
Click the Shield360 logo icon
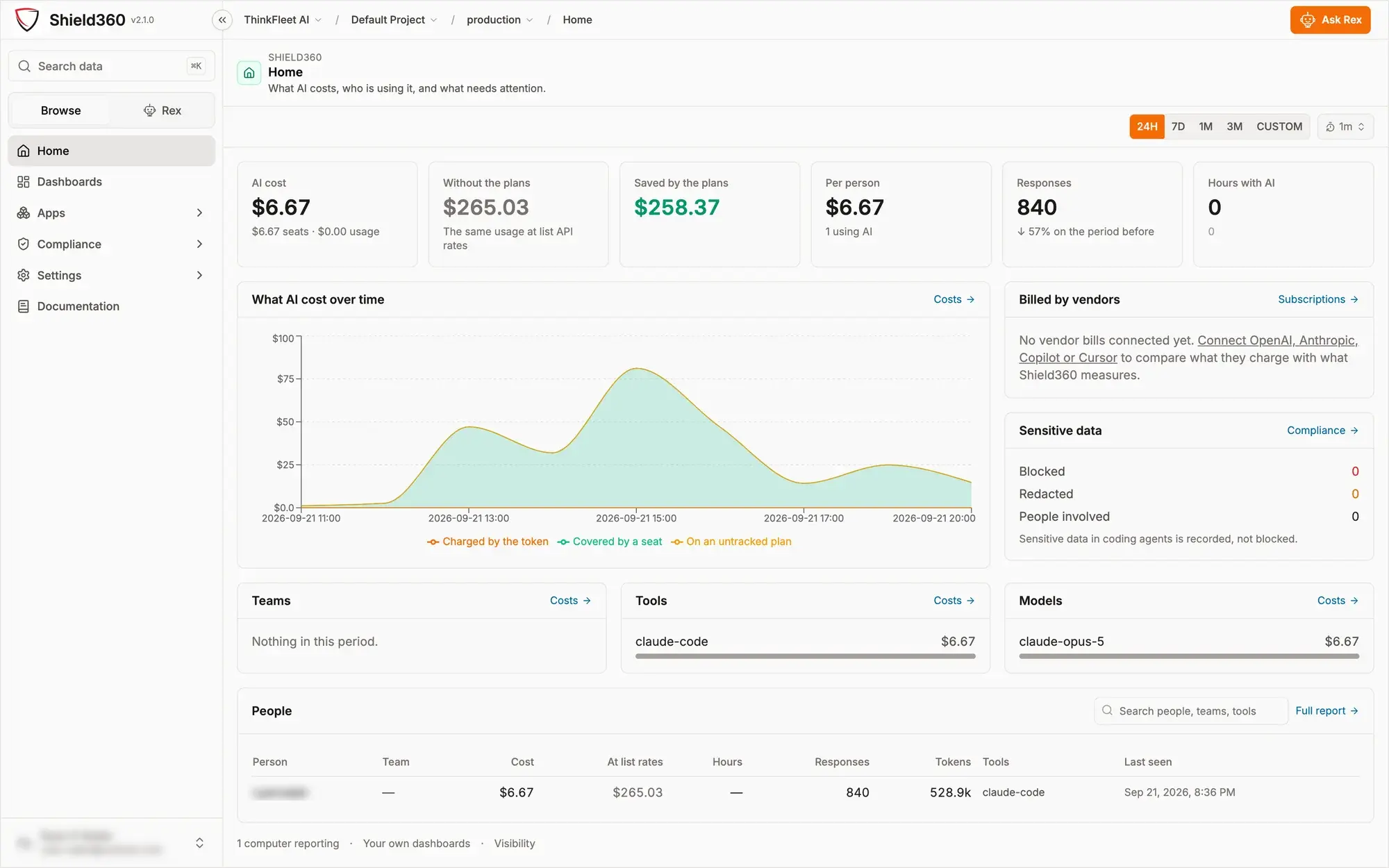tap(27, 19)
